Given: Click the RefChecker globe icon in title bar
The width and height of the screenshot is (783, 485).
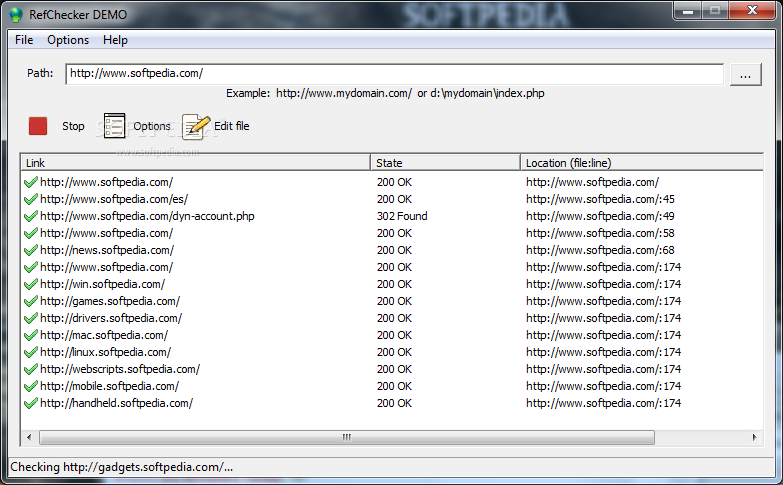Looking at the screenshot, I should point(16,14).
